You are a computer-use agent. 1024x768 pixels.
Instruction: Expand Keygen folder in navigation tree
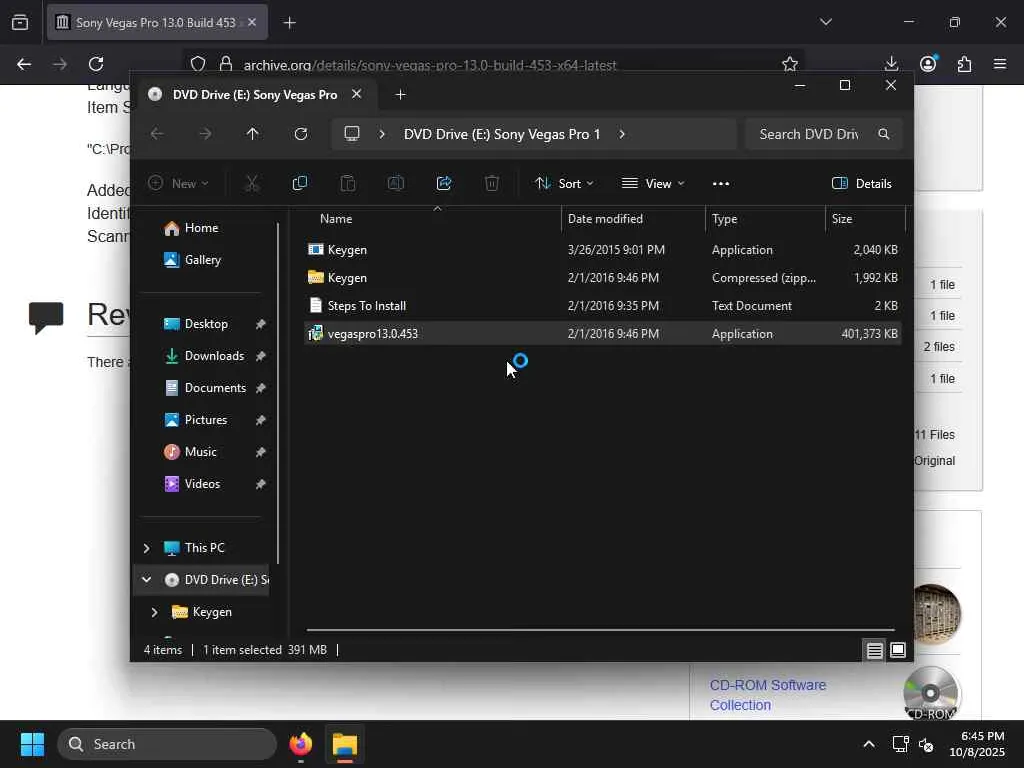click(x=154, y=612)
